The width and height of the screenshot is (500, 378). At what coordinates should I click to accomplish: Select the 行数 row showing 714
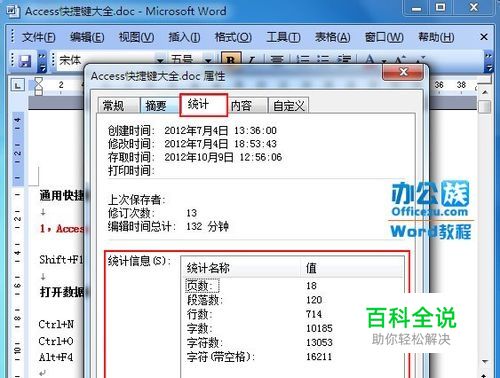coord(293,314)
